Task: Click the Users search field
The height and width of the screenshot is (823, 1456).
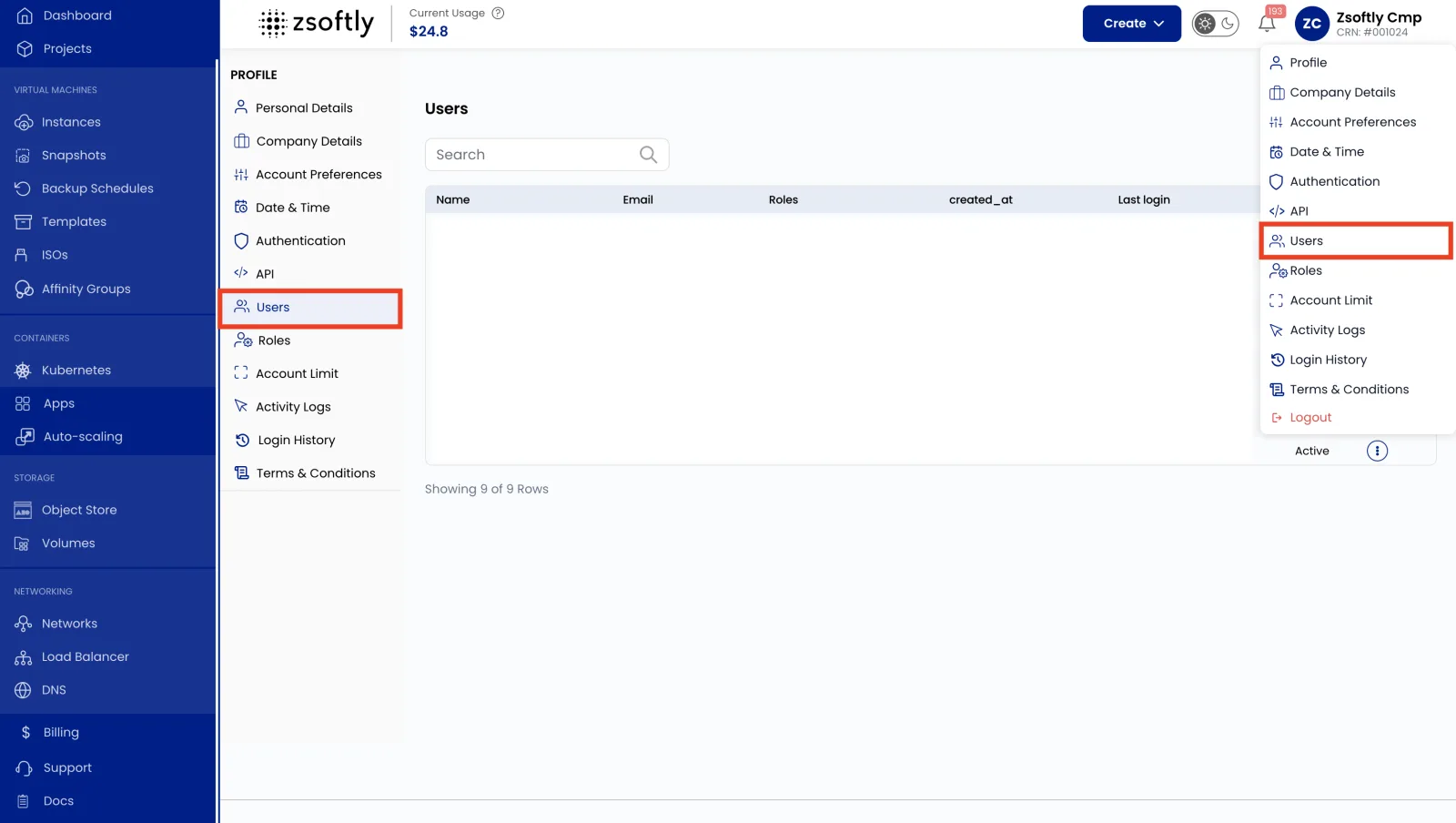Action: [546, 155]
